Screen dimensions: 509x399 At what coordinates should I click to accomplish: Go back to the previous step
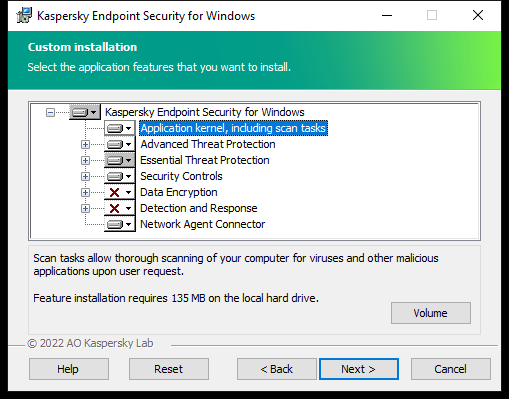pyautogui.click(x=277, y=369)
